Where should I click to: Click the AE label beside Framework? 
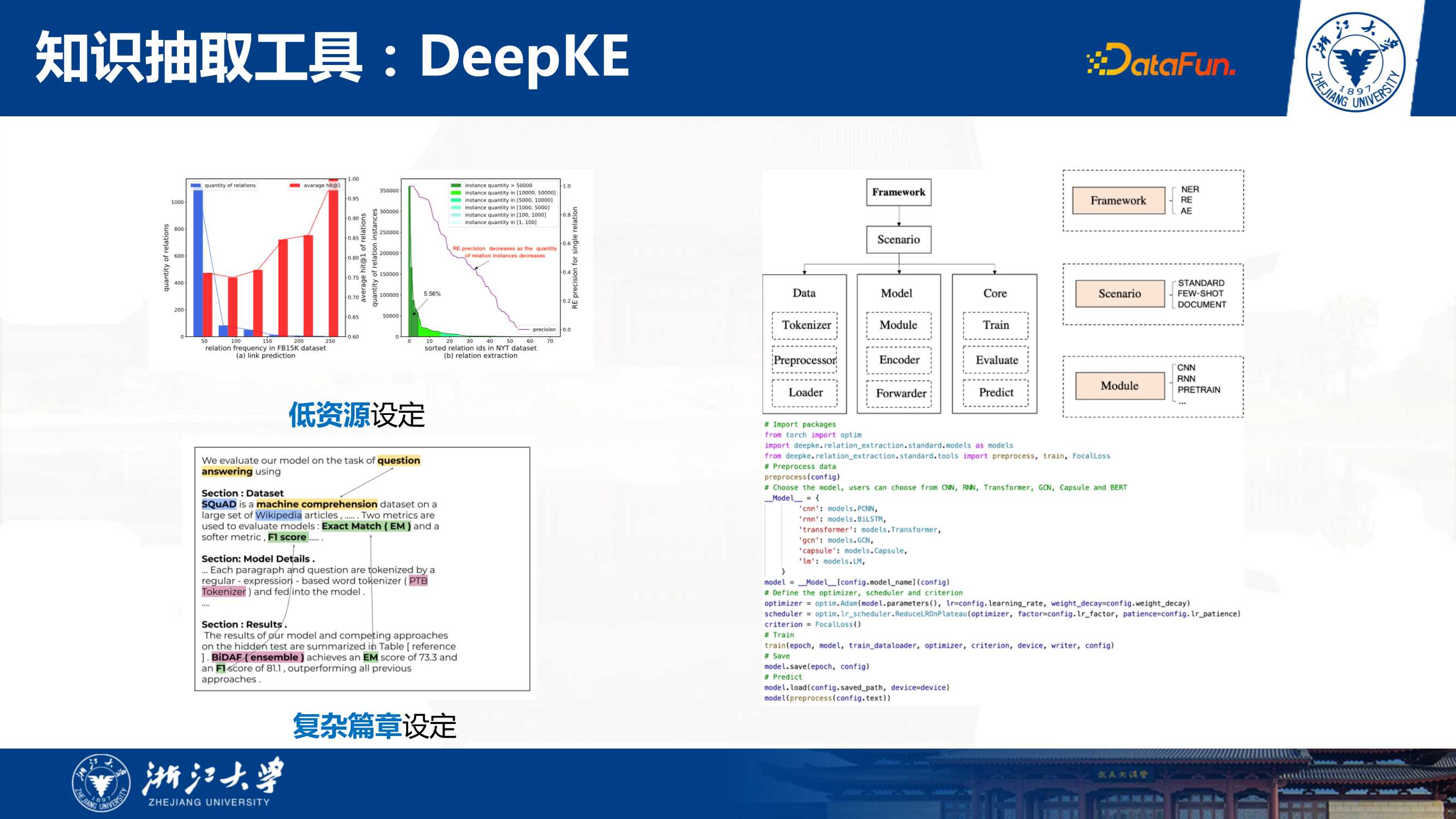[x=1186, y=211]
